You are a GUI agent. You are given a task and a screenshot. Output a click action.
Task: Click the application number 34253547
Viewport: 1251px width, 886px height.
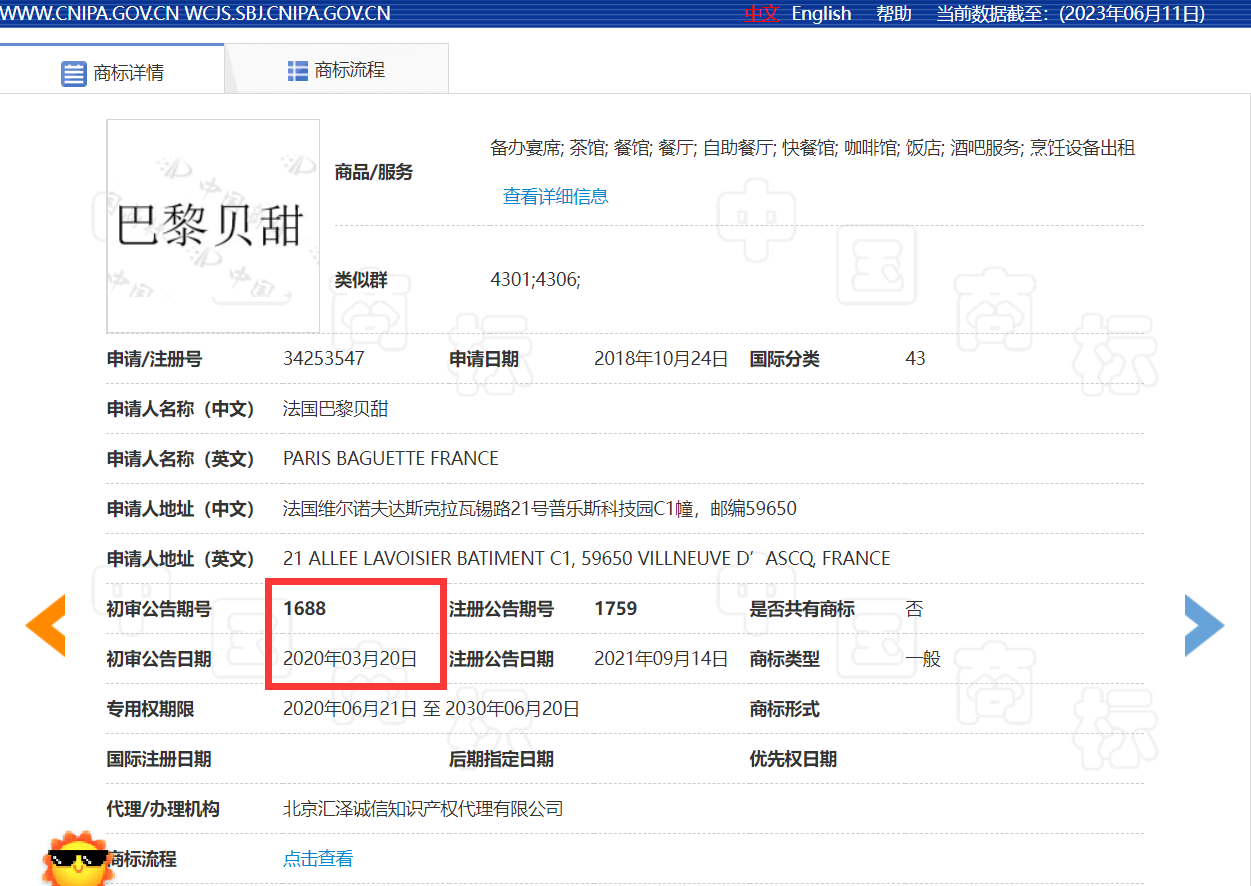[x=324, y=359]
